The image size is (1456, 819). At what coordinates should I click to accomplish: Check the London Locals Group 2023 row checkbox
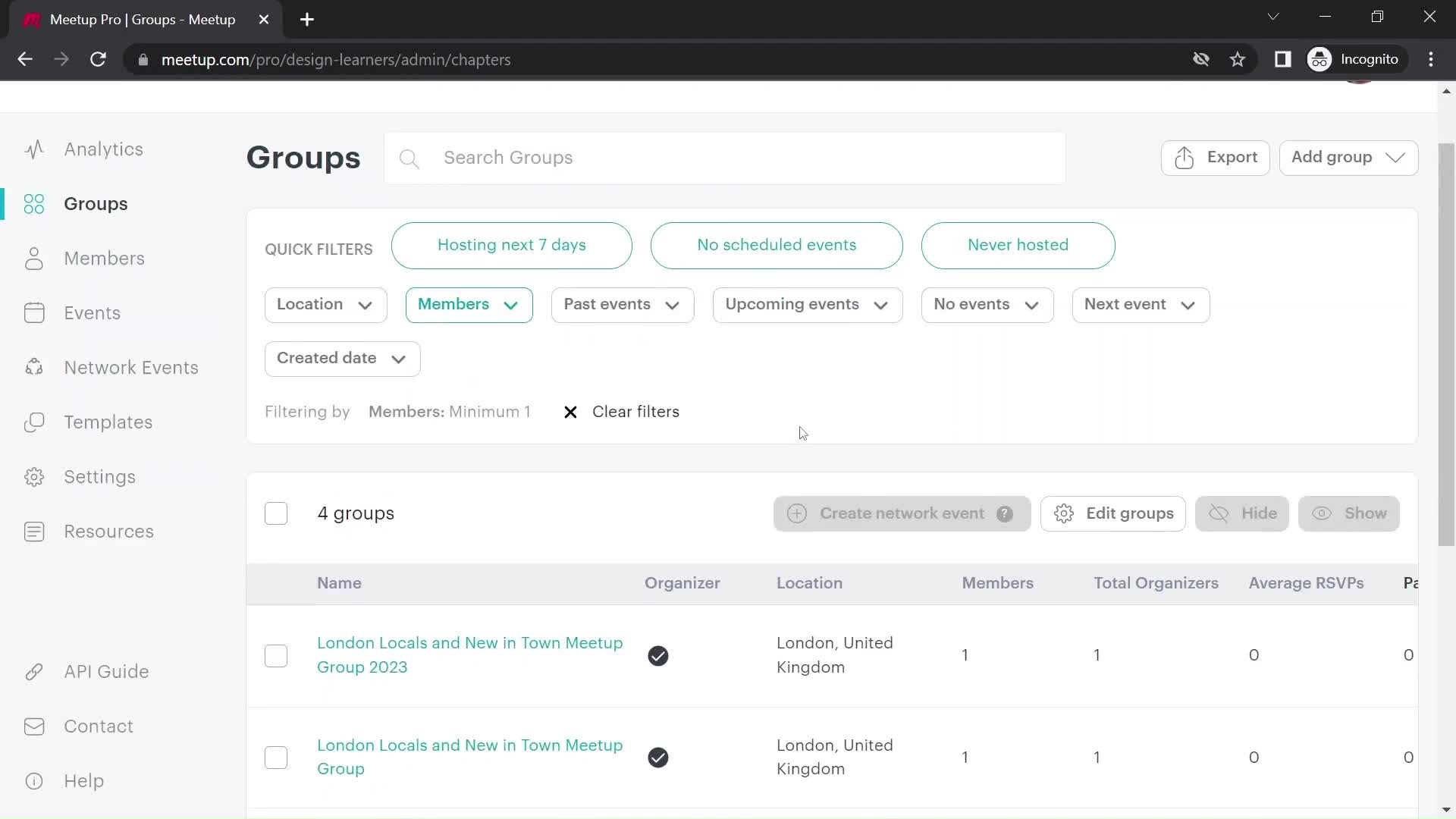(x=276, y=656)
